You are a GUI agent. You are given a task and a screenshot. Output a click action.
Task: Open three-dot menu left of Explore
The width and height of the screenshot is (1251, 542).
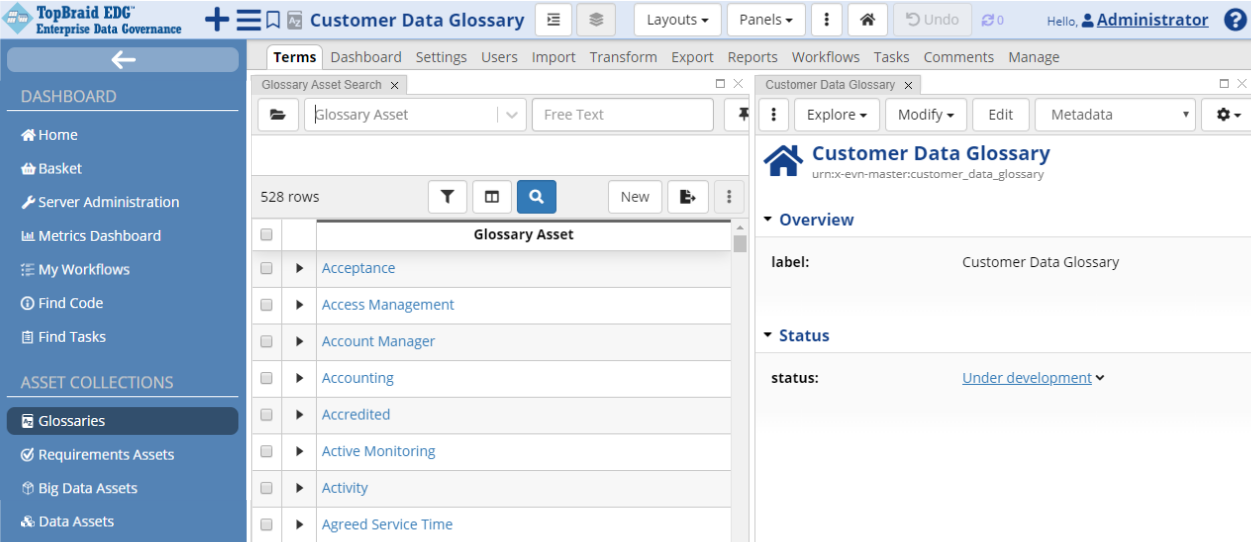774,115
